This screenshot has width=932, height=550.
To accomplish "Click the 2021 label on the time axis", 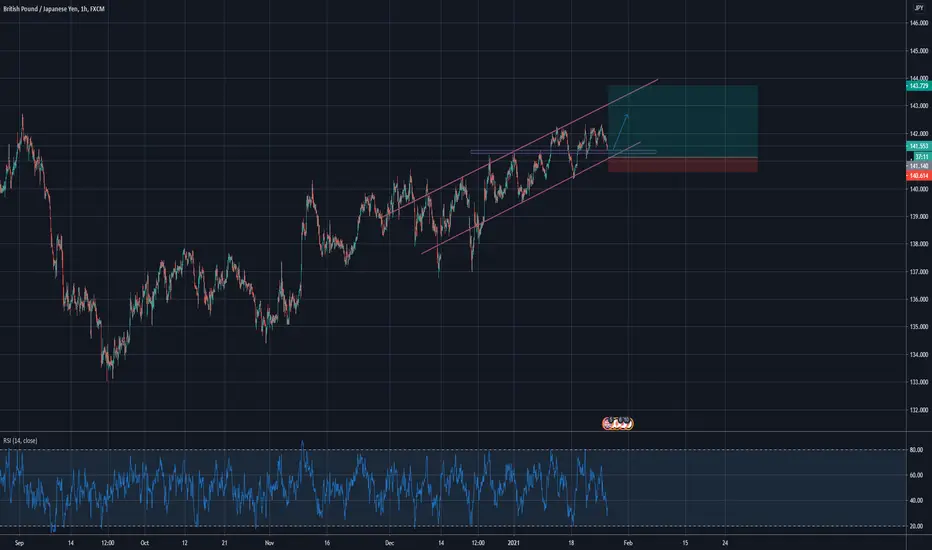I will (x=514, y=543).
